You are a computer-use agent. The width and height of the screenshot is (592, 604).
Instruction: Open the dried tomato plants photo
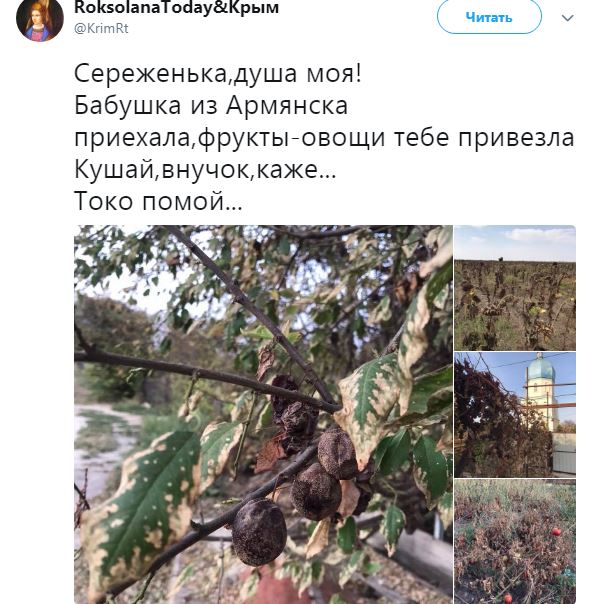[515, 542]
